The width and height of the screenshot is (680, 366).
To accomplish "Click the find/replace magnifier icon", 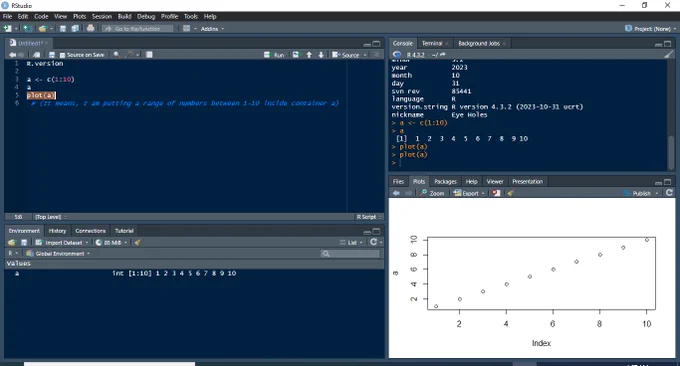I will [116, 55].
